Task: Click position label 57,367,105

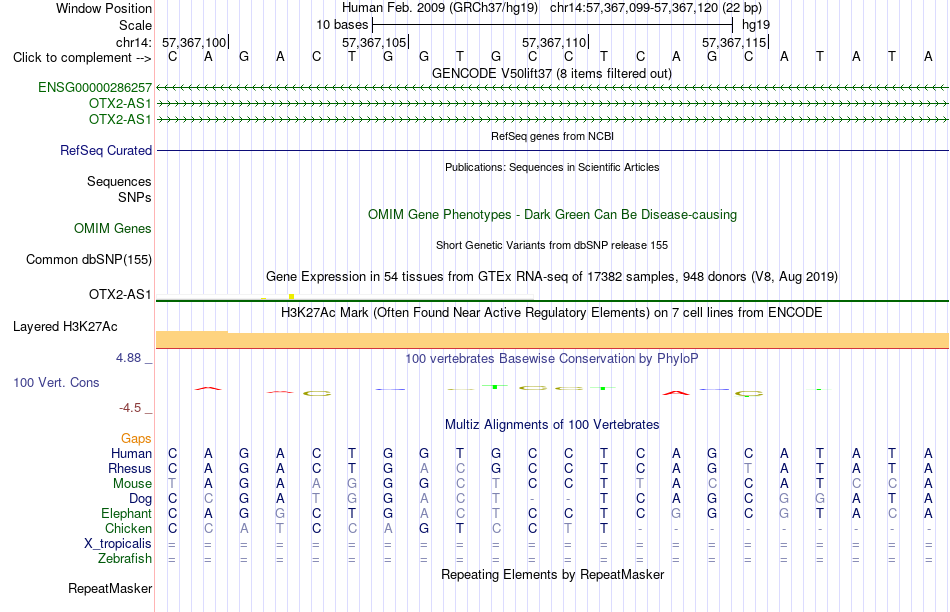Action: 374,42
